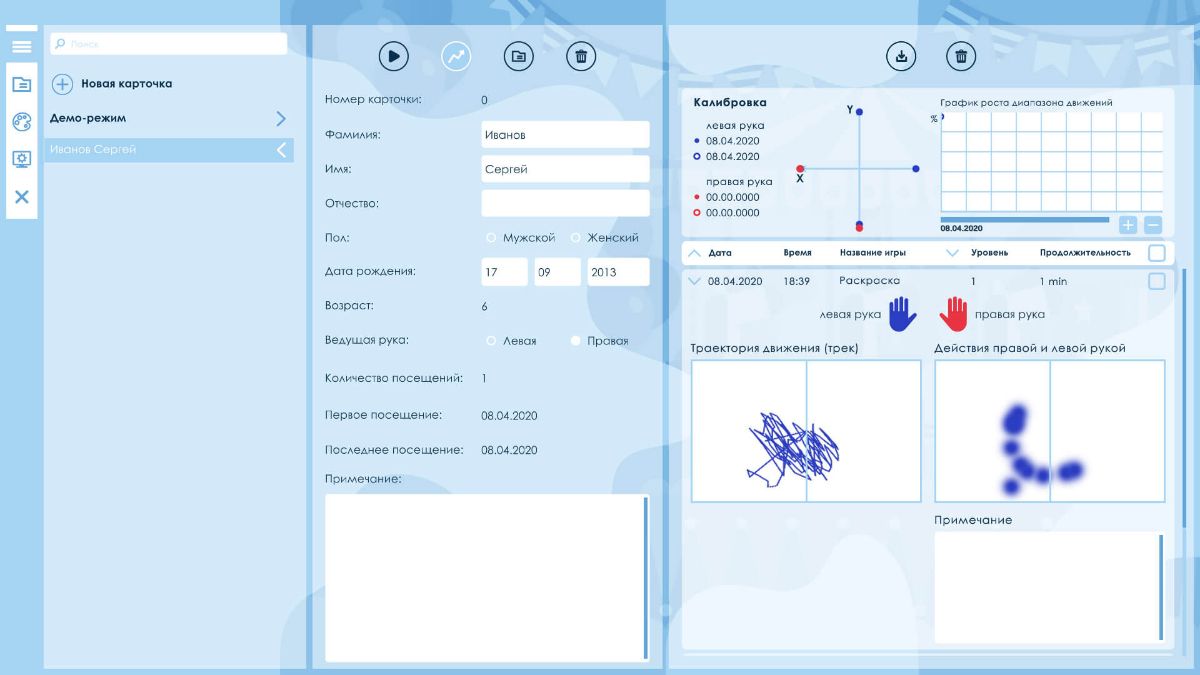Click the X close icon in sidebar
This screenshot has height=675, width=1200.
coord(21,196)
